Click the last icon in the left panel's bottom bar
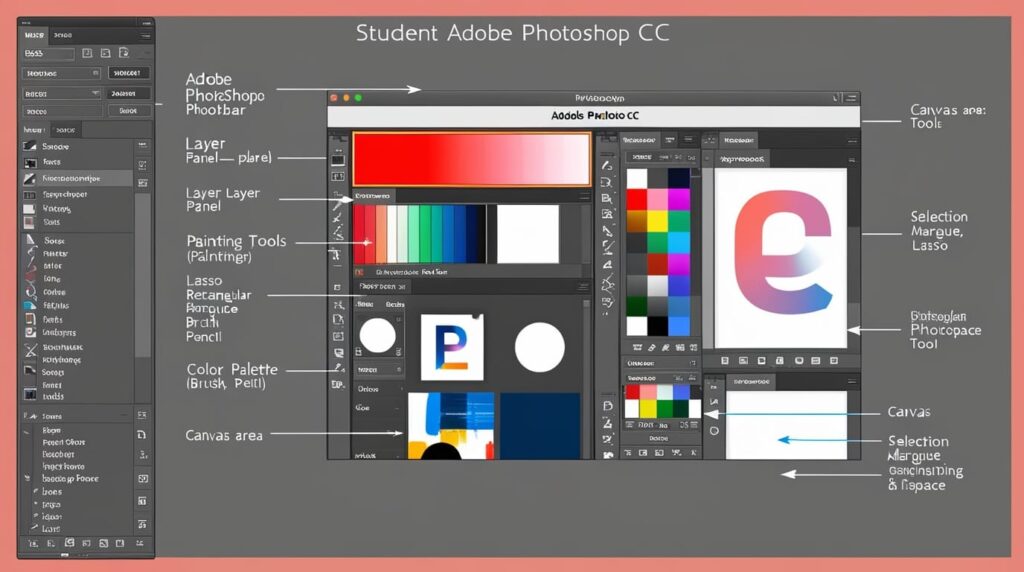 coord(140,543)
